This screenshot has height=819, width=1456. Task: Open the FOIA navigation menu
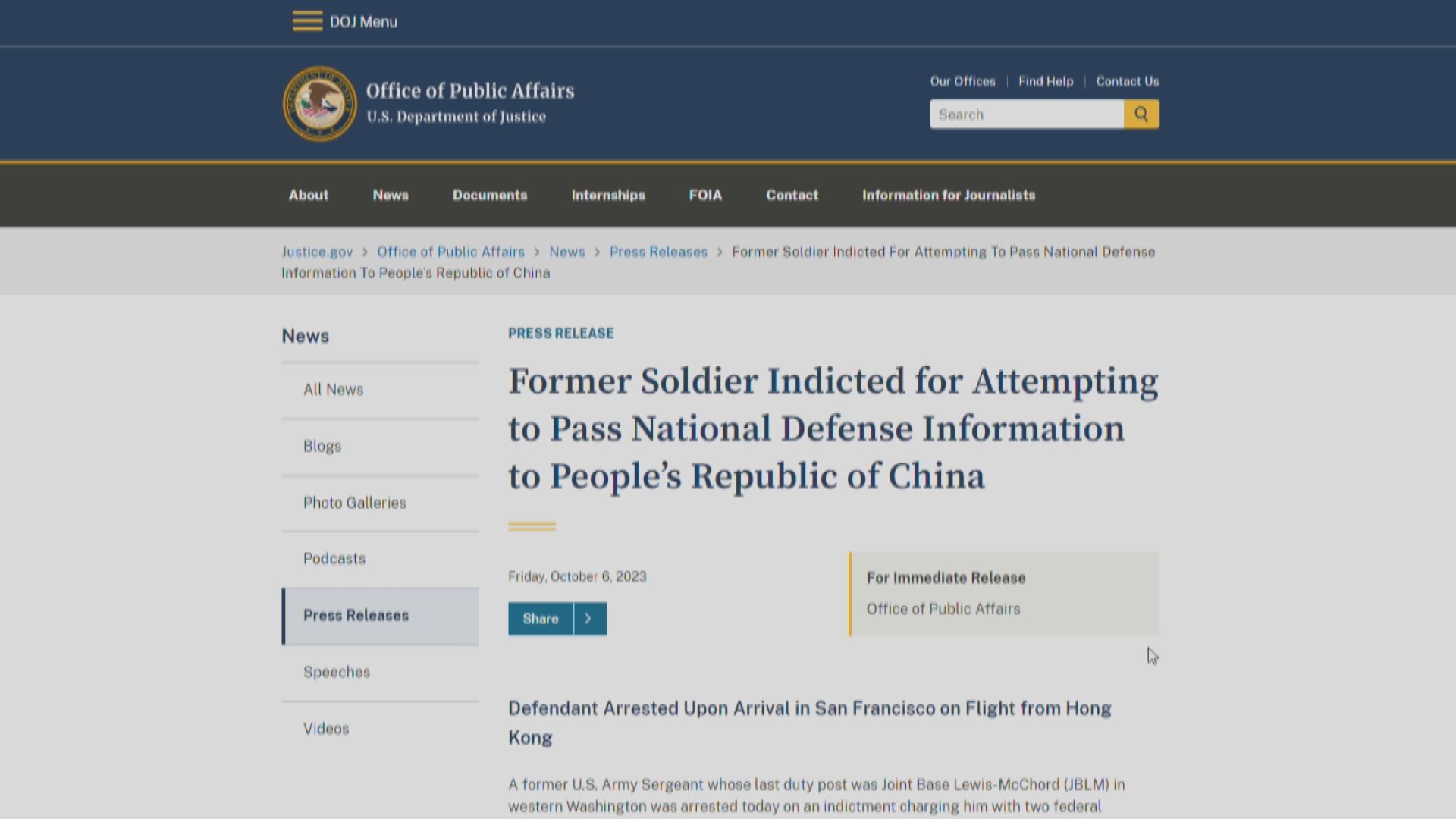(x=704, y=195)
